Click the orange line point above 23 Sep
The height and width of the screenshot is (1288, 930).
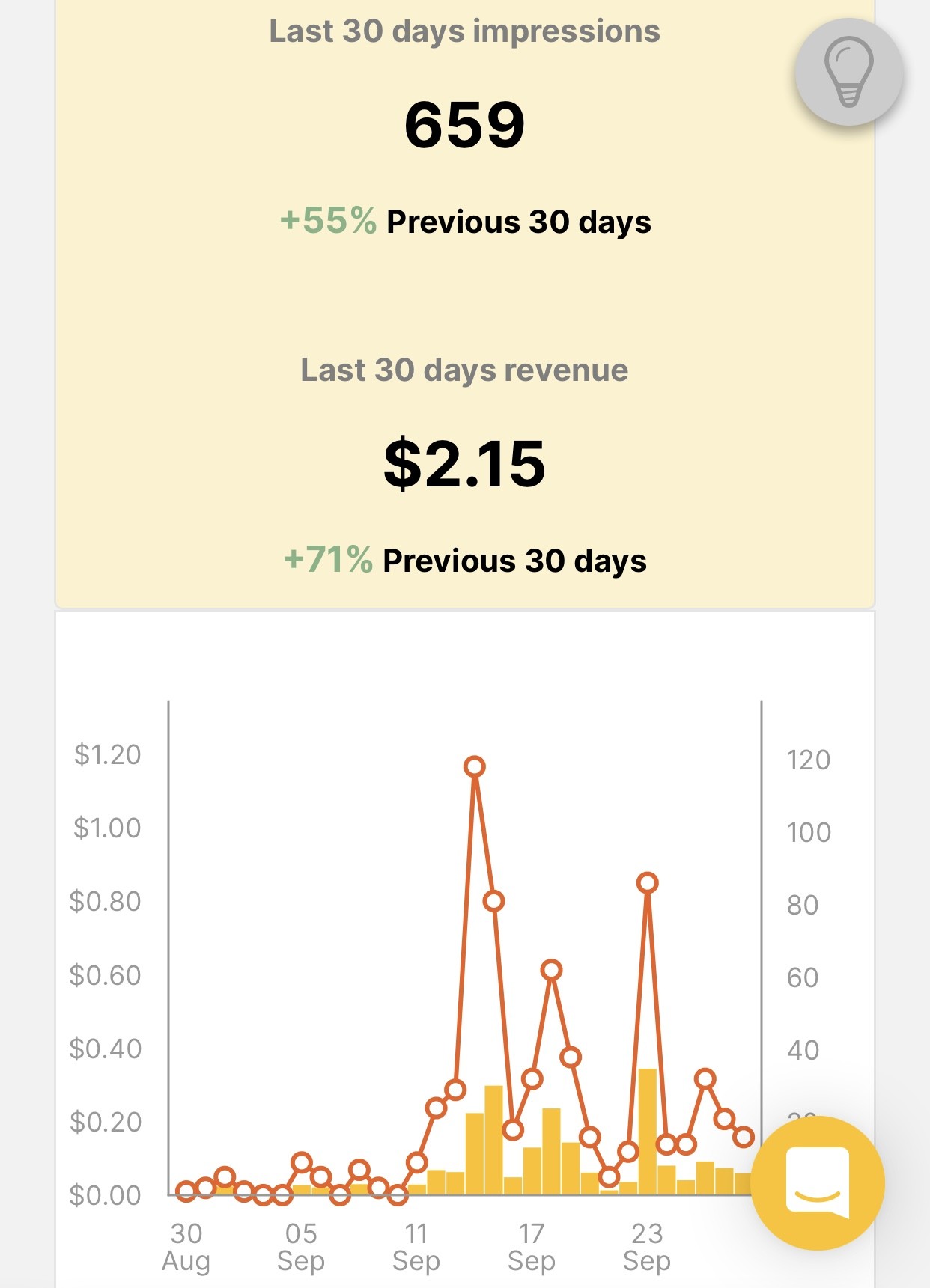648,883
